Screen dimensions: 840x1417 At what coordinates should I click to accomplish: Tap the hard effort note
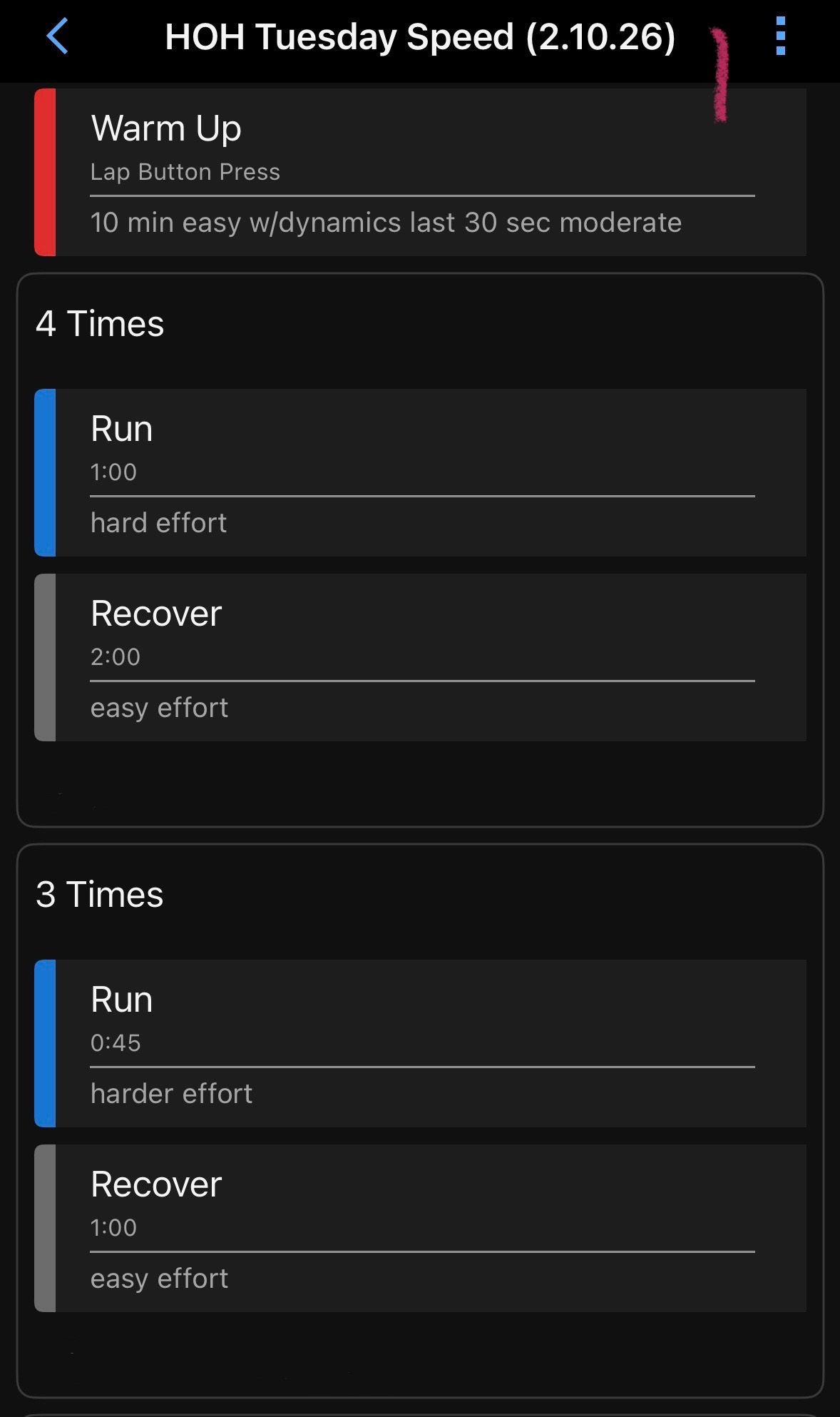point(158,523)
